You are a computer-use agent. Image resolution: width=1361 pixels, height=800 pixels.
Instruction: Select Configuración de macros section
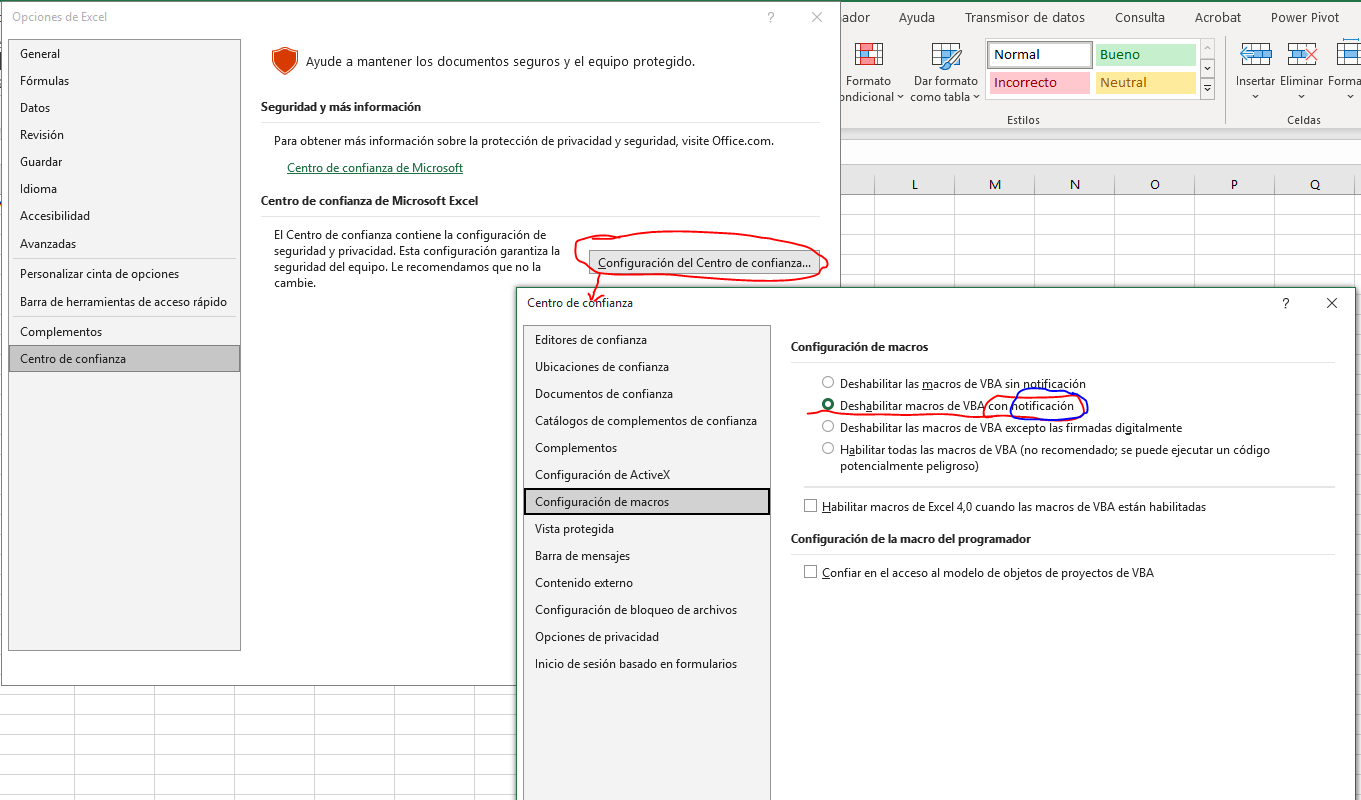click(647, 502)
